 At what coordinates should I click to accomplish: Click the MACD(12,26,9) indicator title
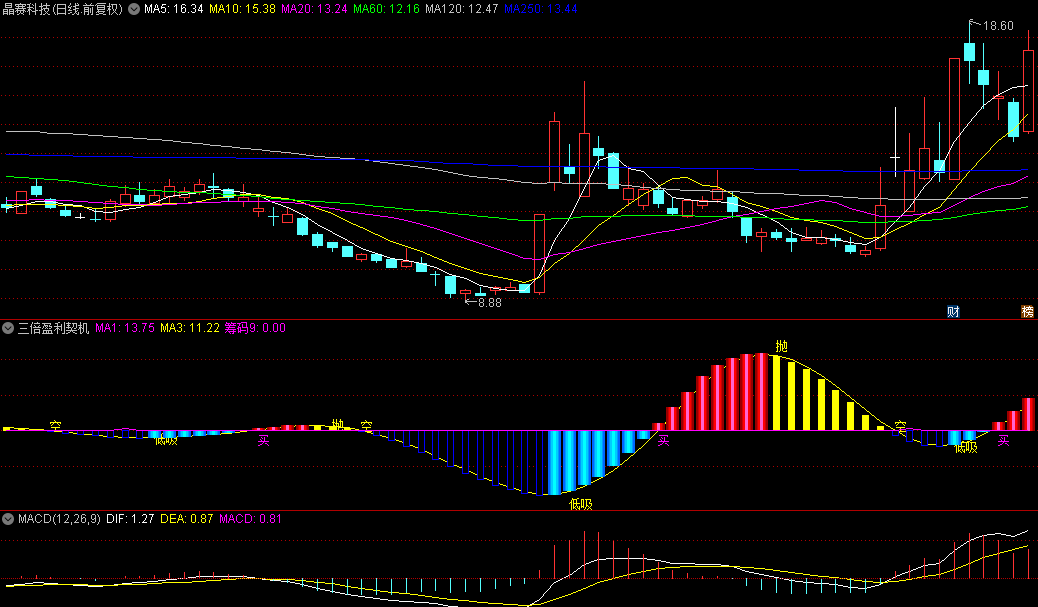(59, 519)
